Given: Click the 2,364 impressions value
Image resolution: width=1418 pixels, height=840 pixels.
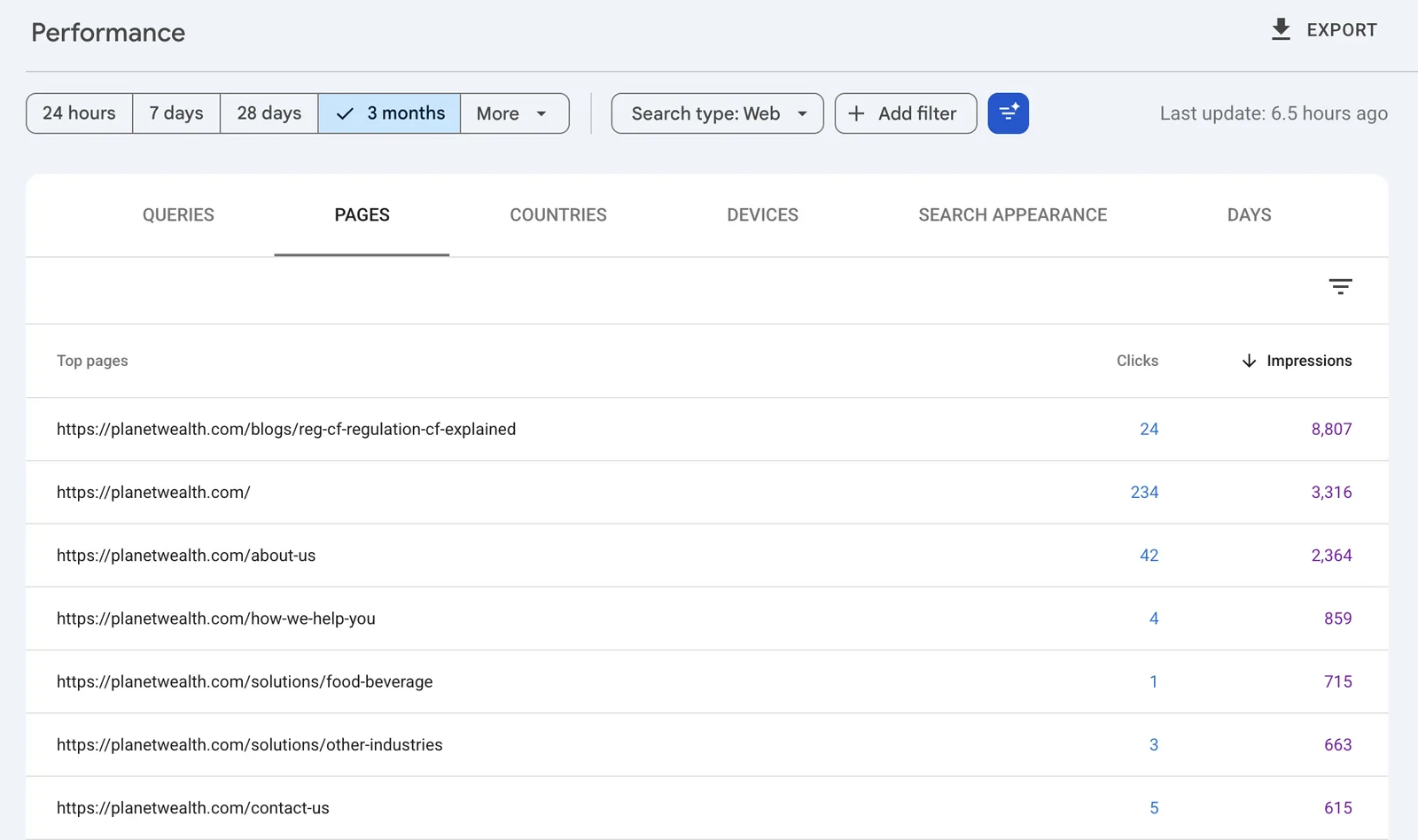Looking at the screenshot, I should [x=1331, y=556].
